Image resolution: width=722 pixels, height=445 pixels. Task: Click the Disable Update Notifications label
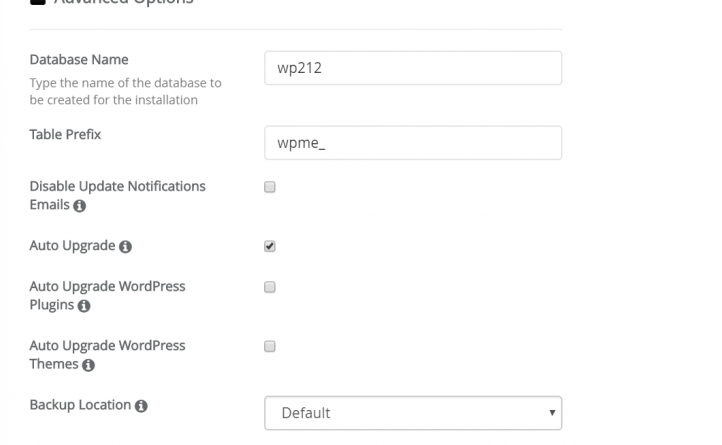click(117, 195)
